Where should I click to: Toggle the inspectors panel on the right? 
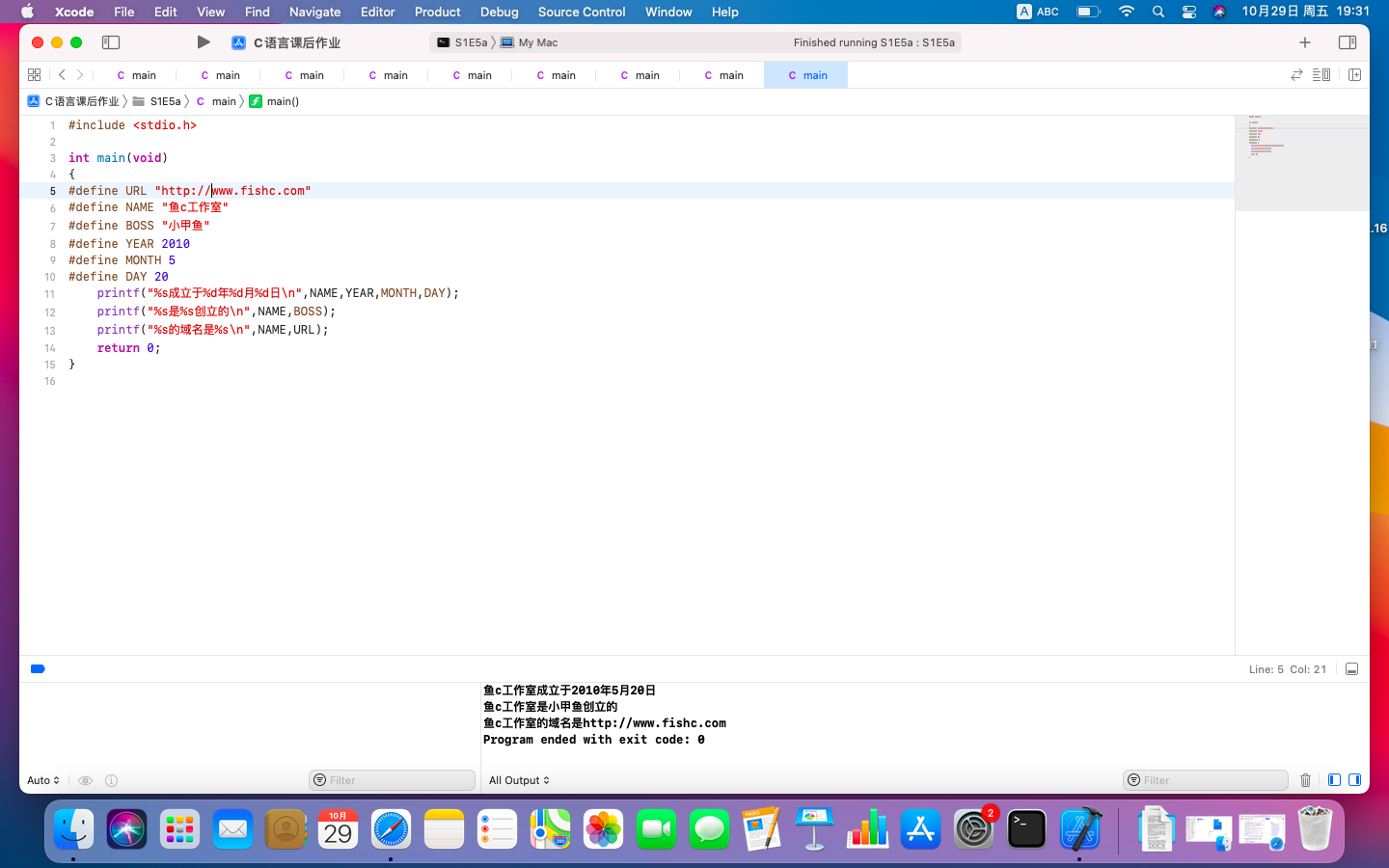pos(1348,42)
